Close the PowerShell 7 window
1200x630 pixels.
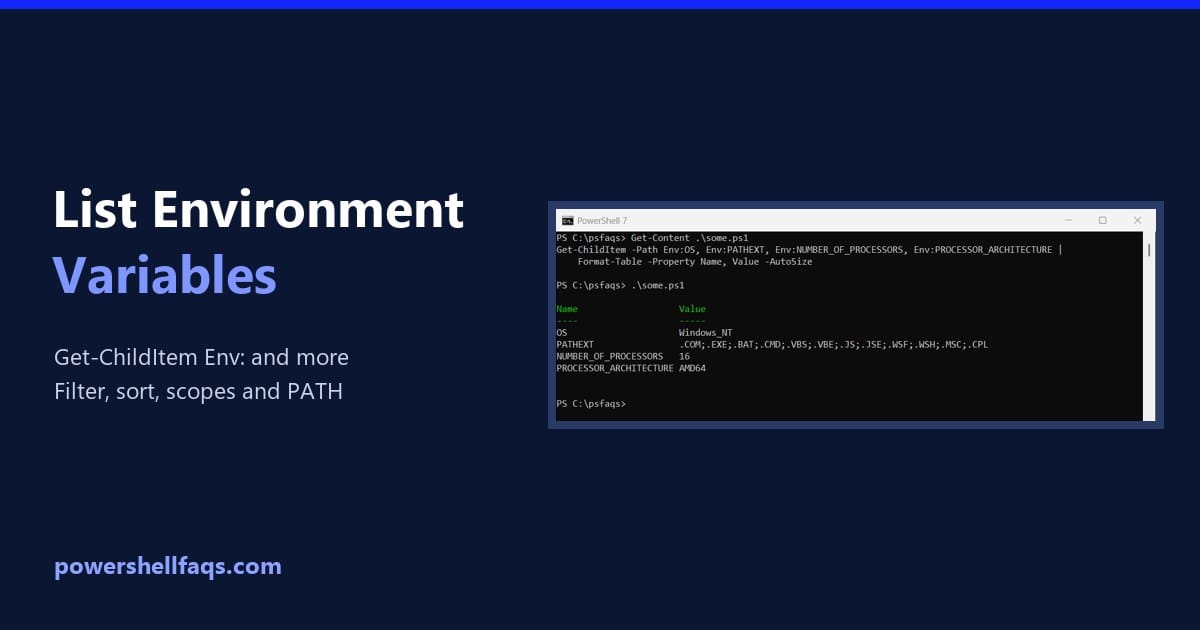(x=1138, y=220)
